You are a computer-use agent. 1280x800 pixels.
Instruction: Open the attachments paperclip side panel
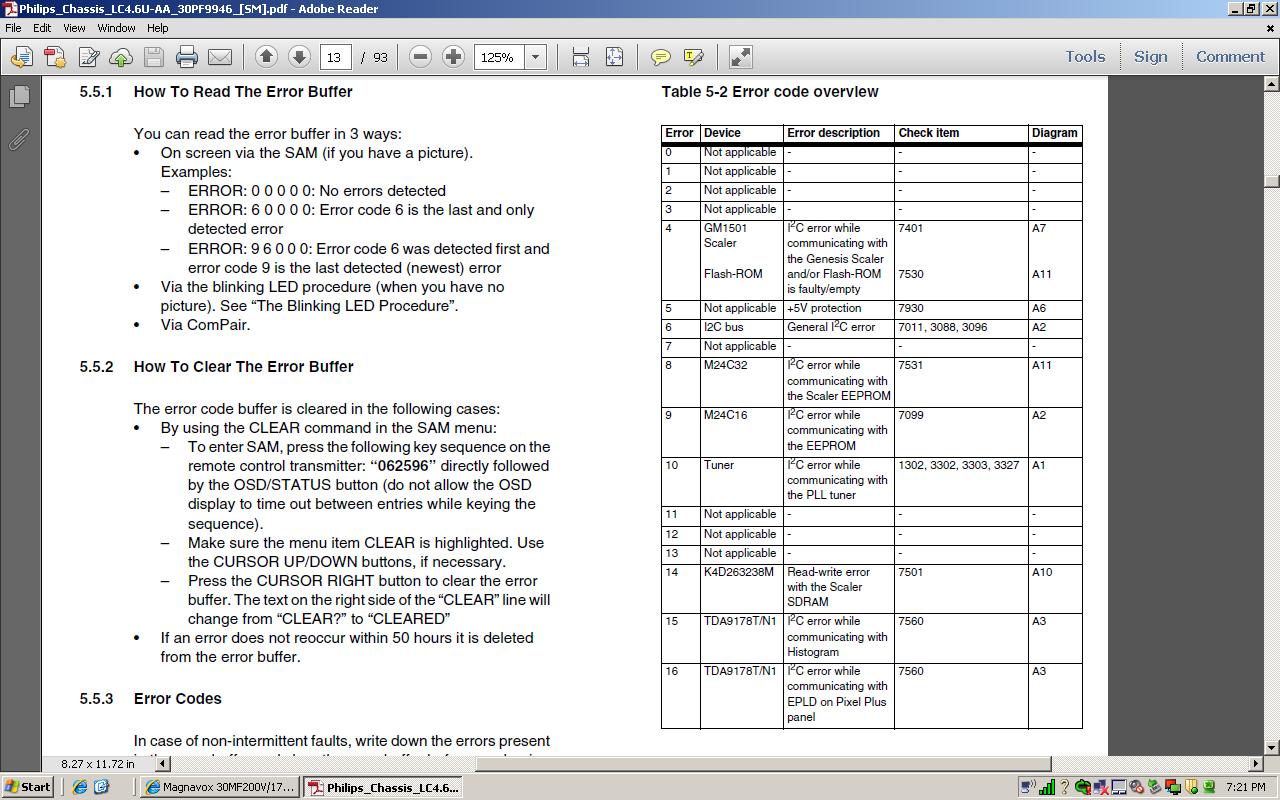coord(19,139)
